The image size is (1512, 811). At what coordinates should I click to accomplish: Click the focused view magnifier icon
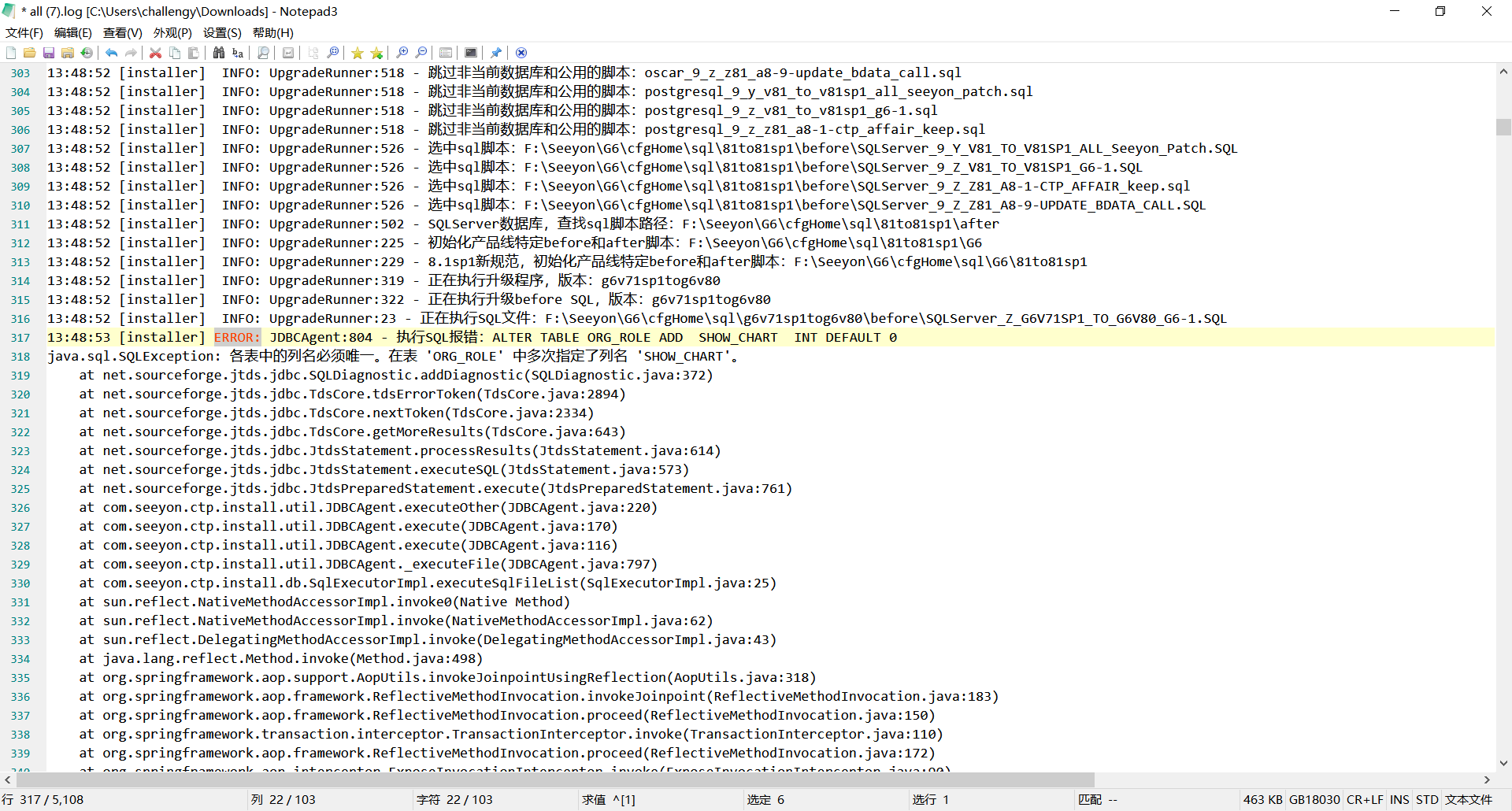332,53
